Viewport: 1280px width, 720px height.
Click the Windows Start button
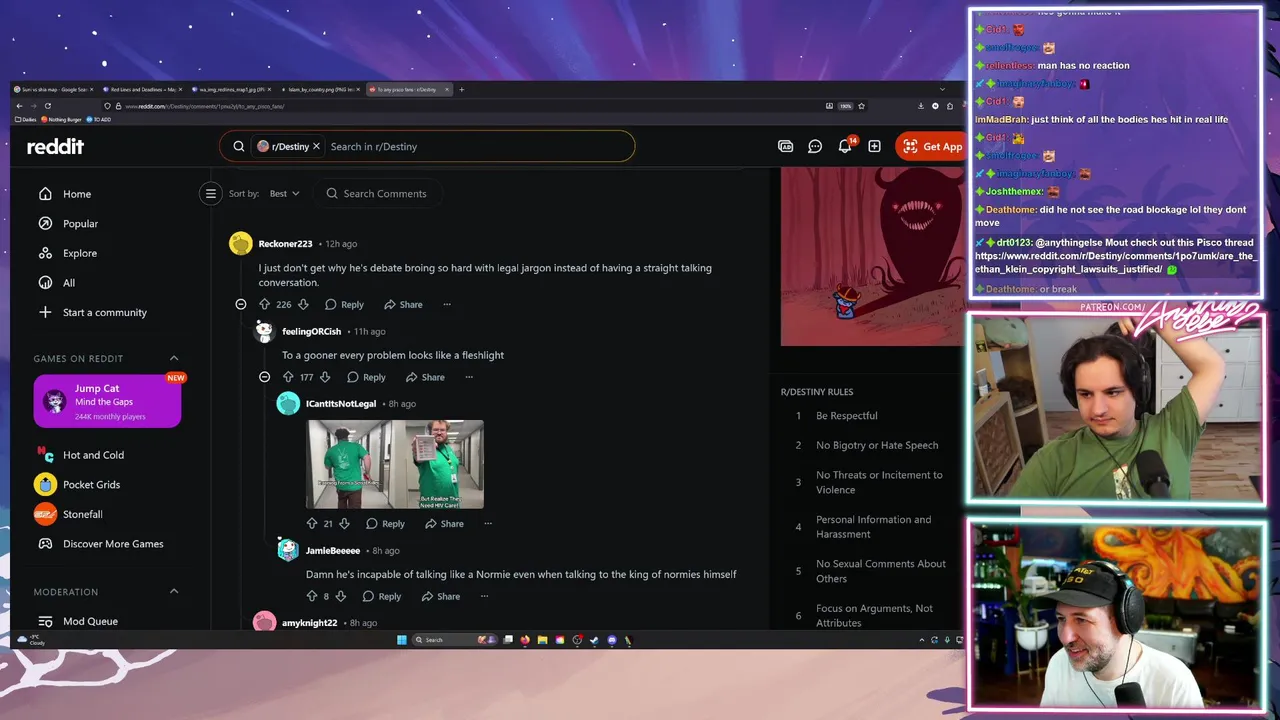pos(402,640)
